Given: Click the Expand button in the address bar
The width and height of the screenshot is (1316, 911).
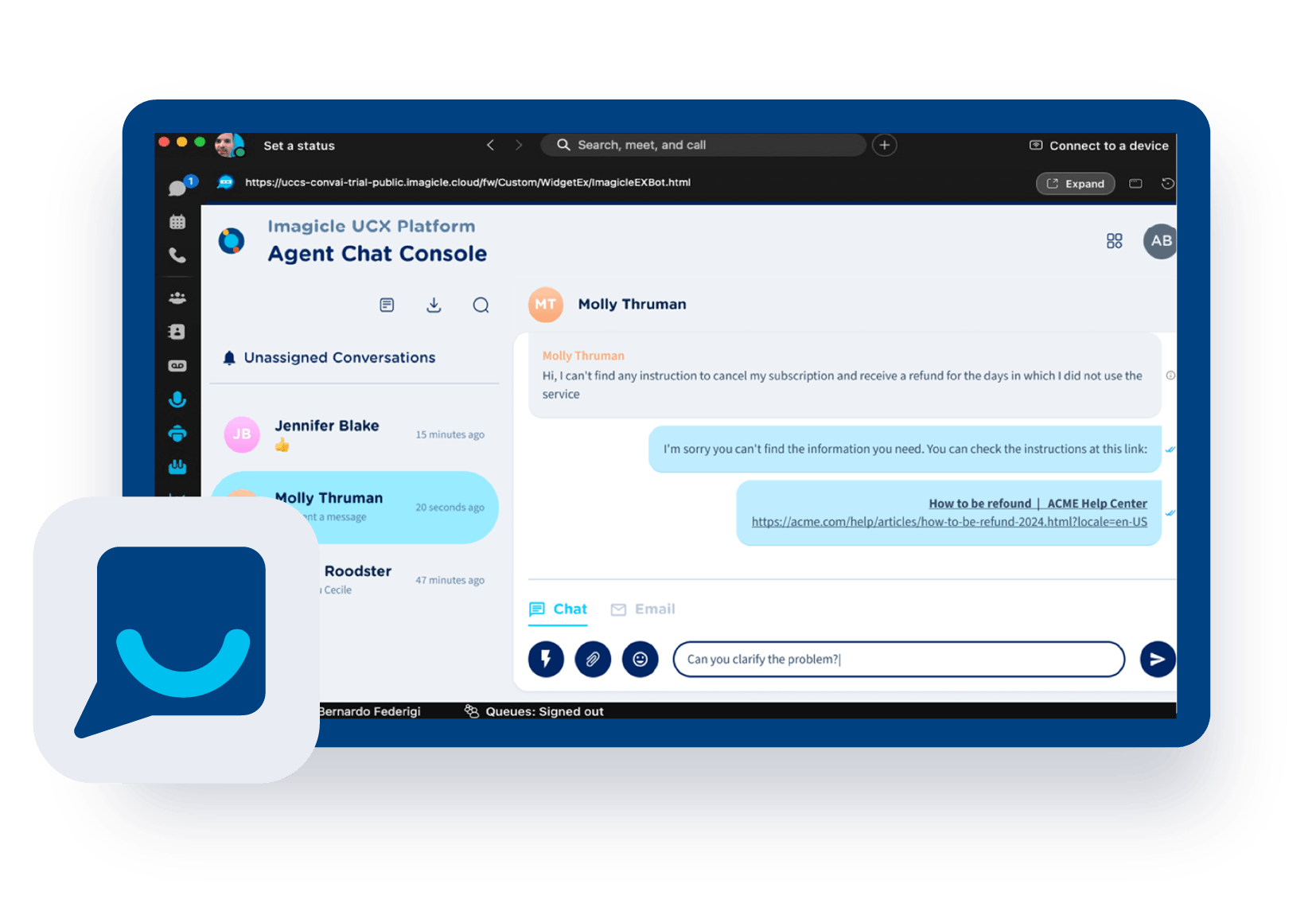Looking at the screenshot, I should pos(1075,183).
